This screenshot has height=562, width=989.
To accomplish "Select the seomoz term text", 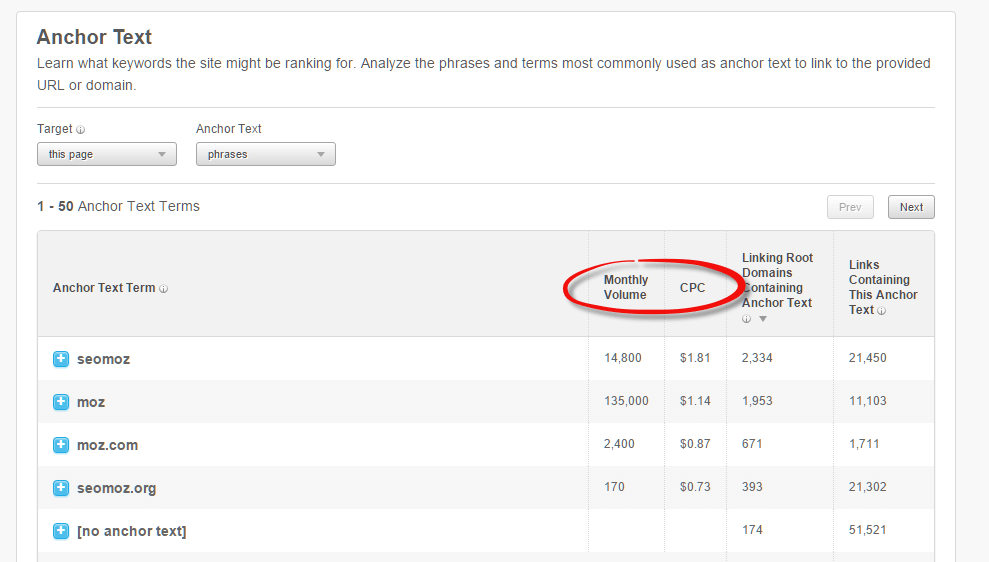I will coord(103,359).
